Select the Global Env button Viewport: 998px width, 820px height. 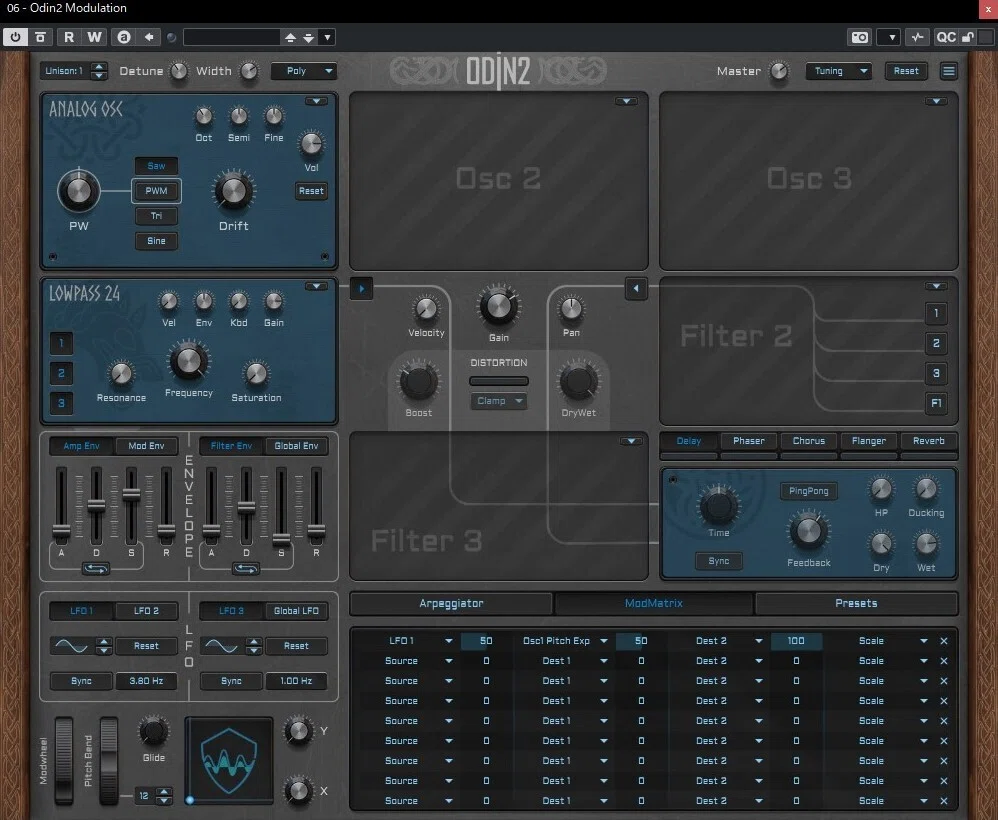[x=296, y=446]
